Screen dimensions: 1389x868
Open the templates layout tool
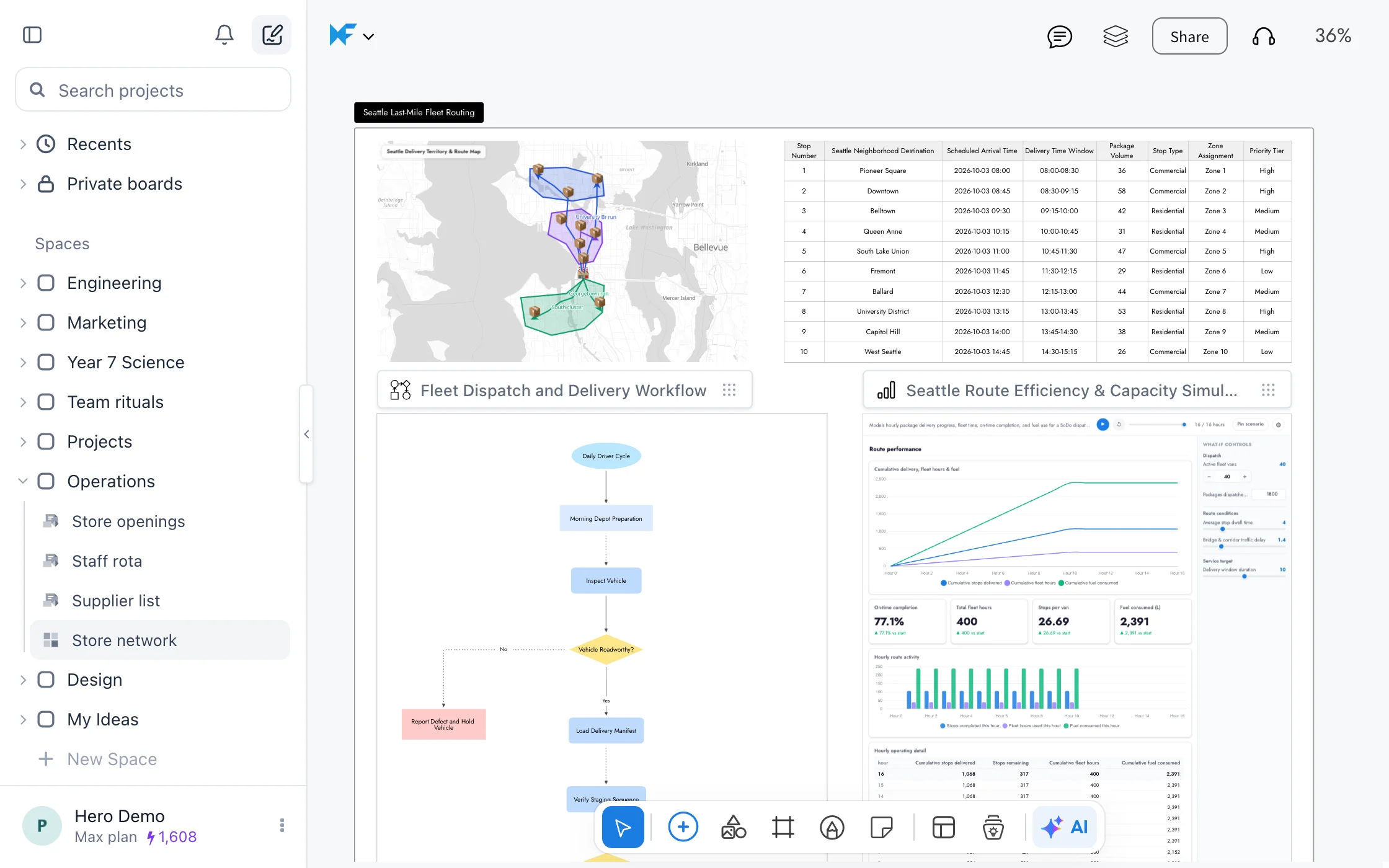[943, 827]
